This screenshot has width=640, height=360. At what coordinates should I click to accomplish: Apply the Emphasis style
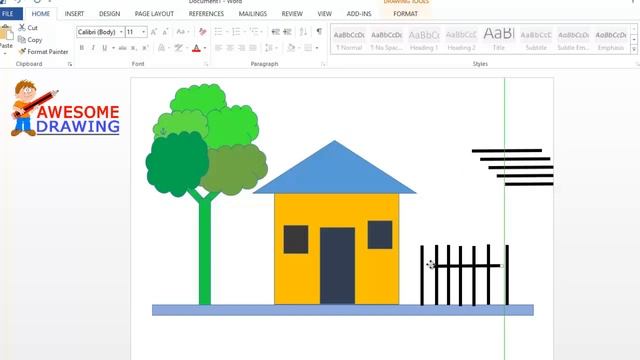pos(611,40)
